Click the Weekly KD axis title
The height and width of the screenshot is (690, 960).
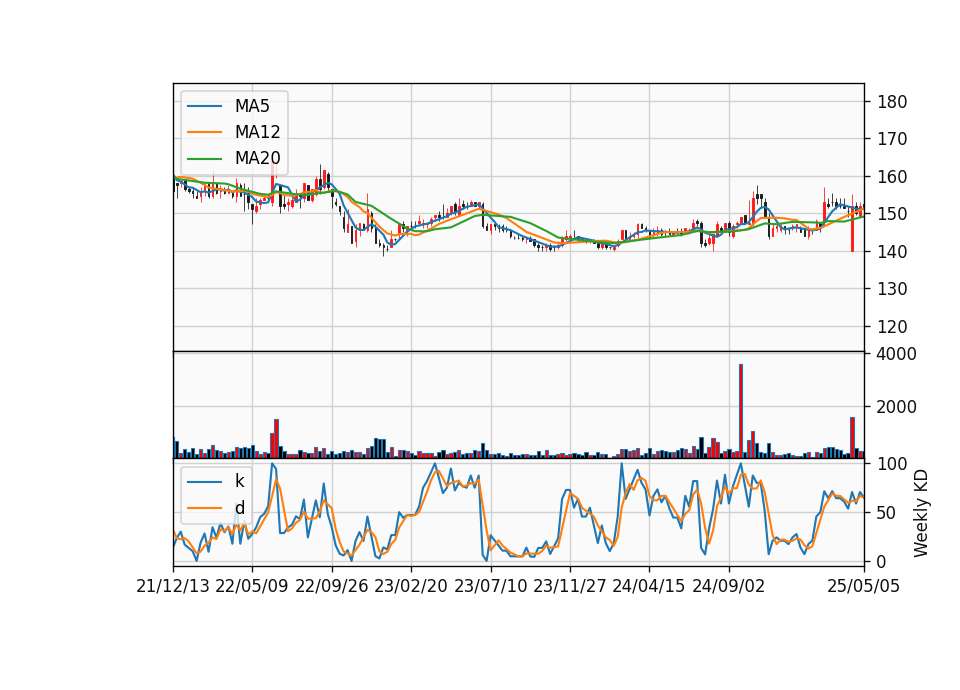(x=920, y=514)
